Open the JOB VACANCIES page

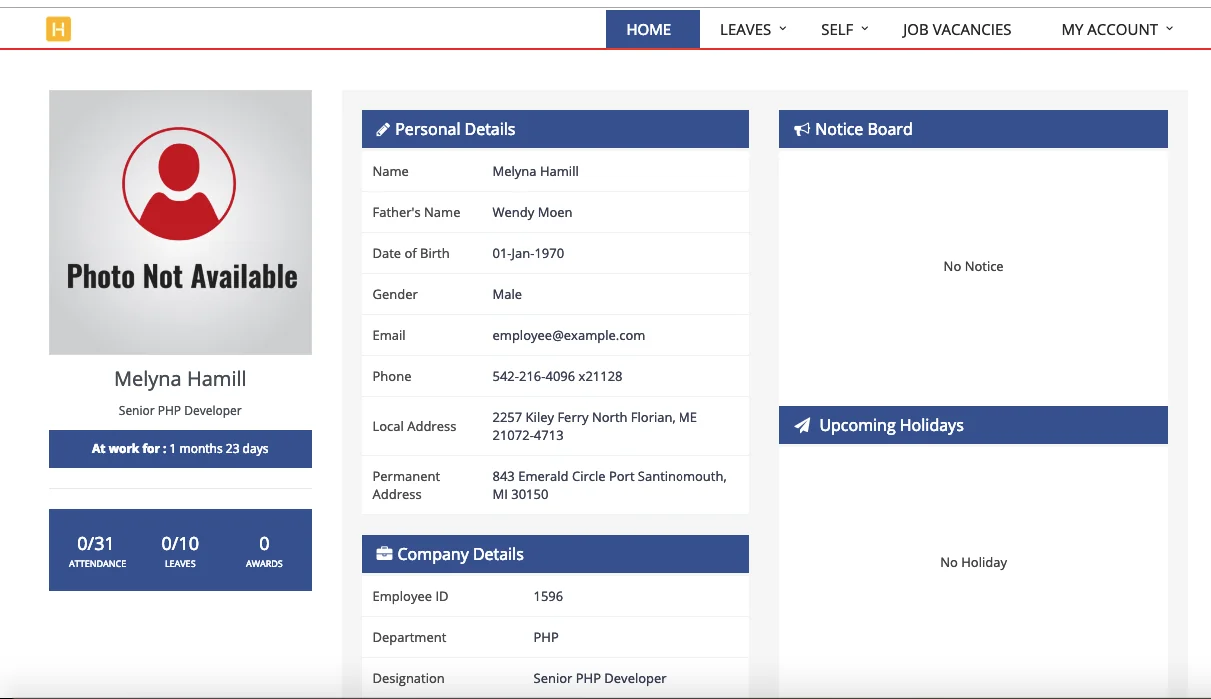(x=956, y=29)
